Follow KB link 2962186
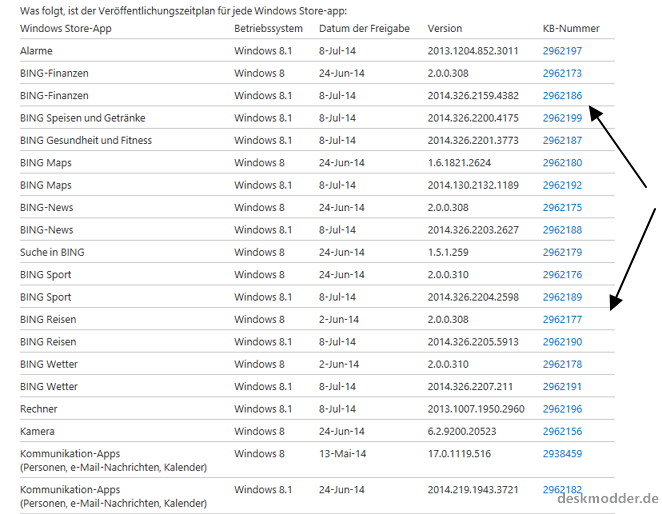 [x=562, y=95]
